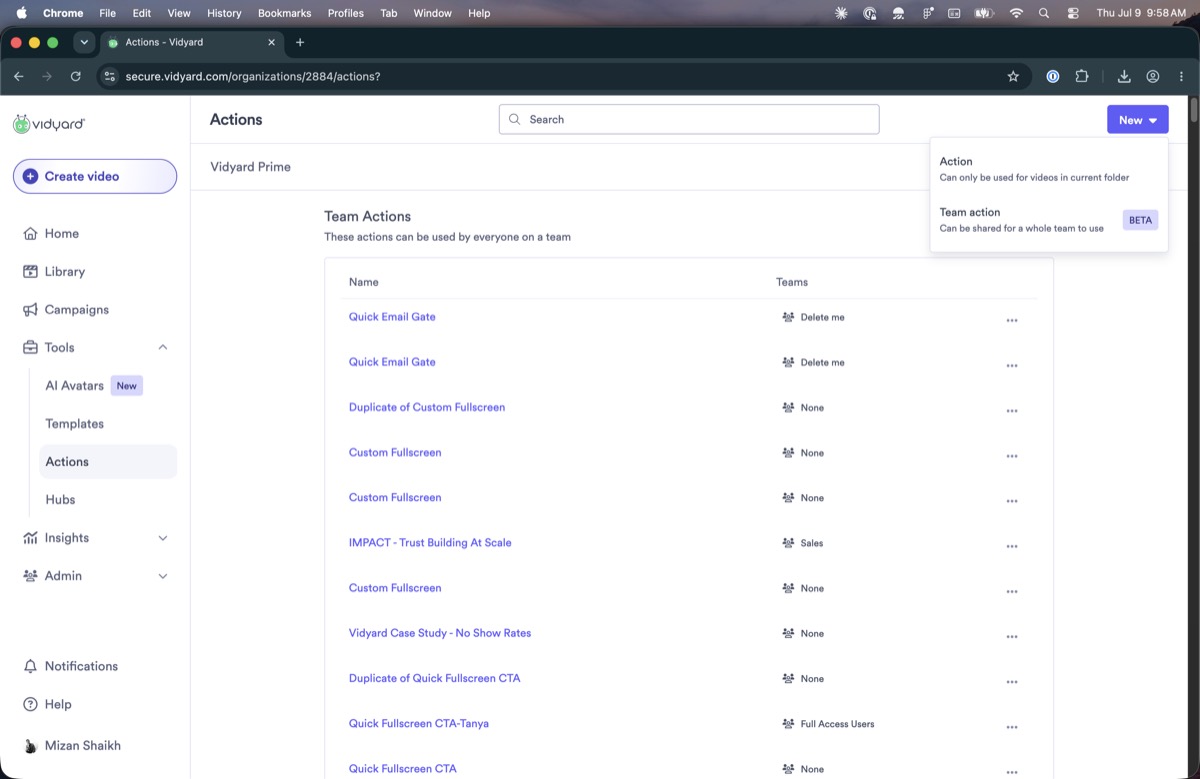Select Actions under Tools
The width and height of the screenshot is (1200, 779).
pyautogui.click(x=108, y=461)
